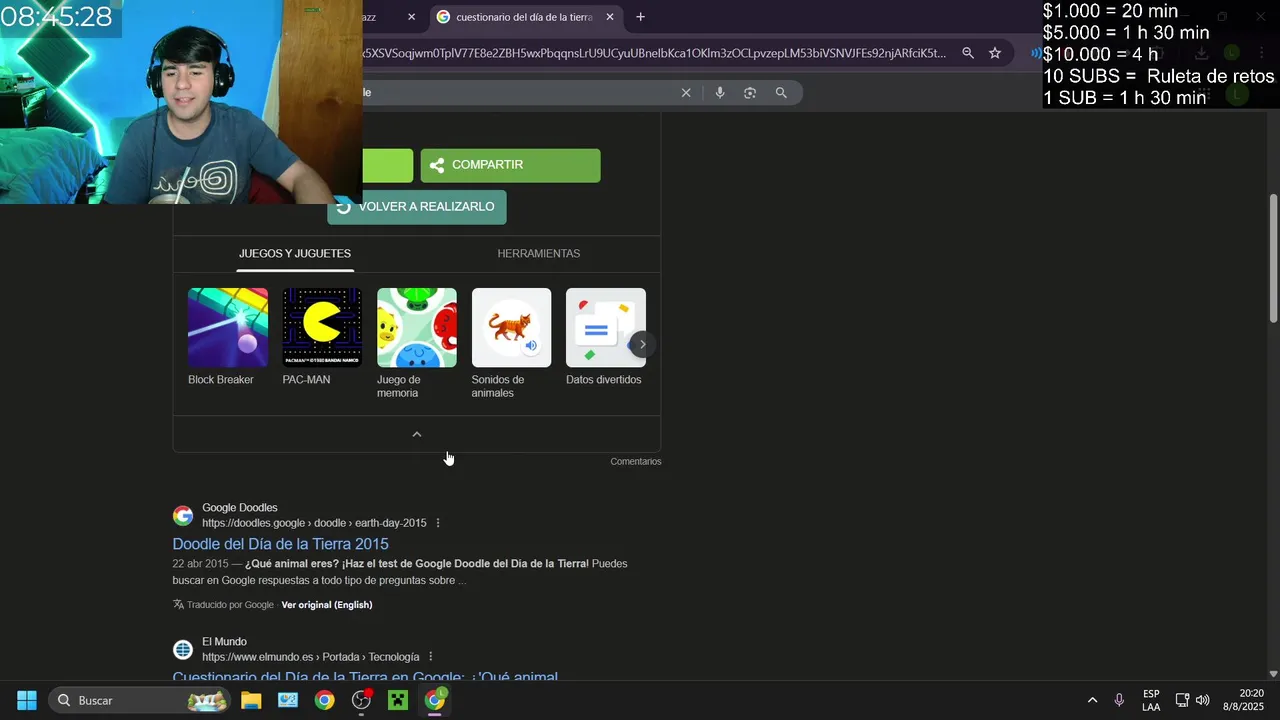Open the Block Breaker game thumbnail
This screenshot has width=1280, height=720.
click(228, 328)
